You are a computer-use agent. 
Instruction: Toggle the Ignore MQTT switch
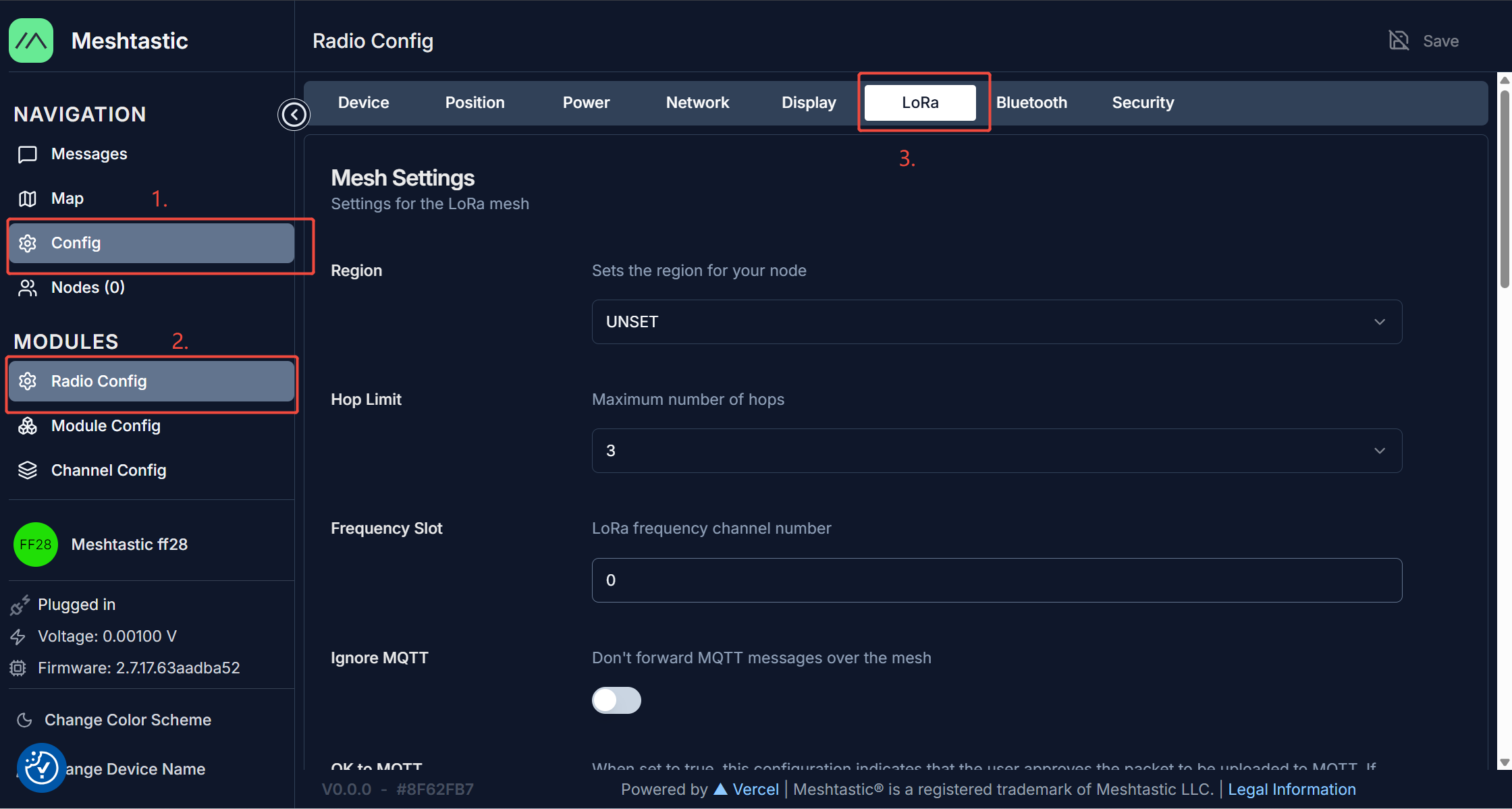616,700
